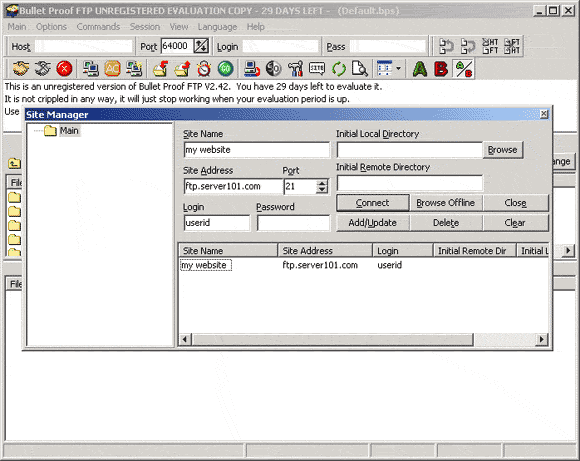
Task: Click the Initial Remote Directory field
Action: [409, 183]
